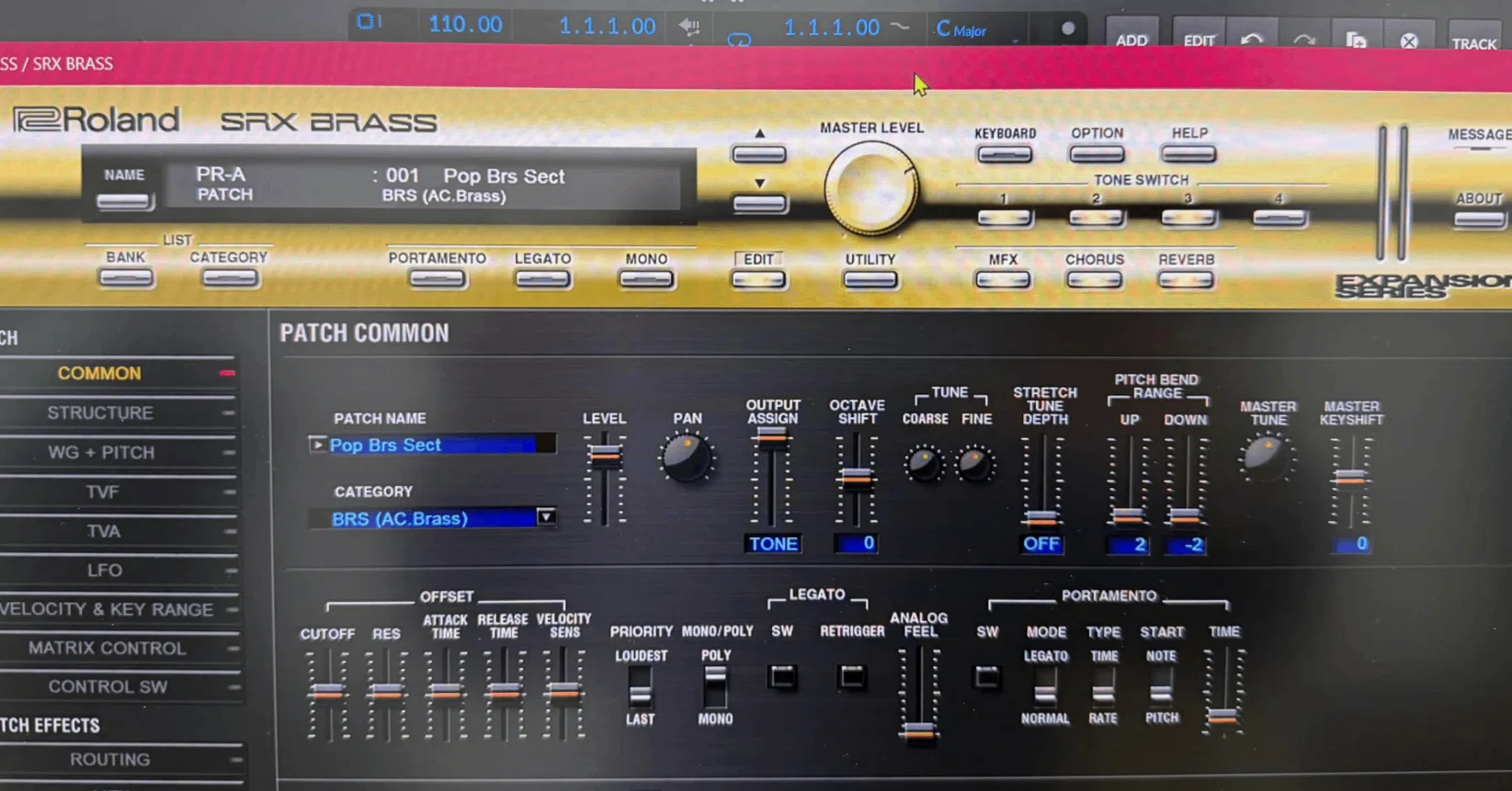Viewport: 1512px width, 791px height.
Task: Click the play triangle beside Pop Brs Sect name
Action: pos(317,445)
